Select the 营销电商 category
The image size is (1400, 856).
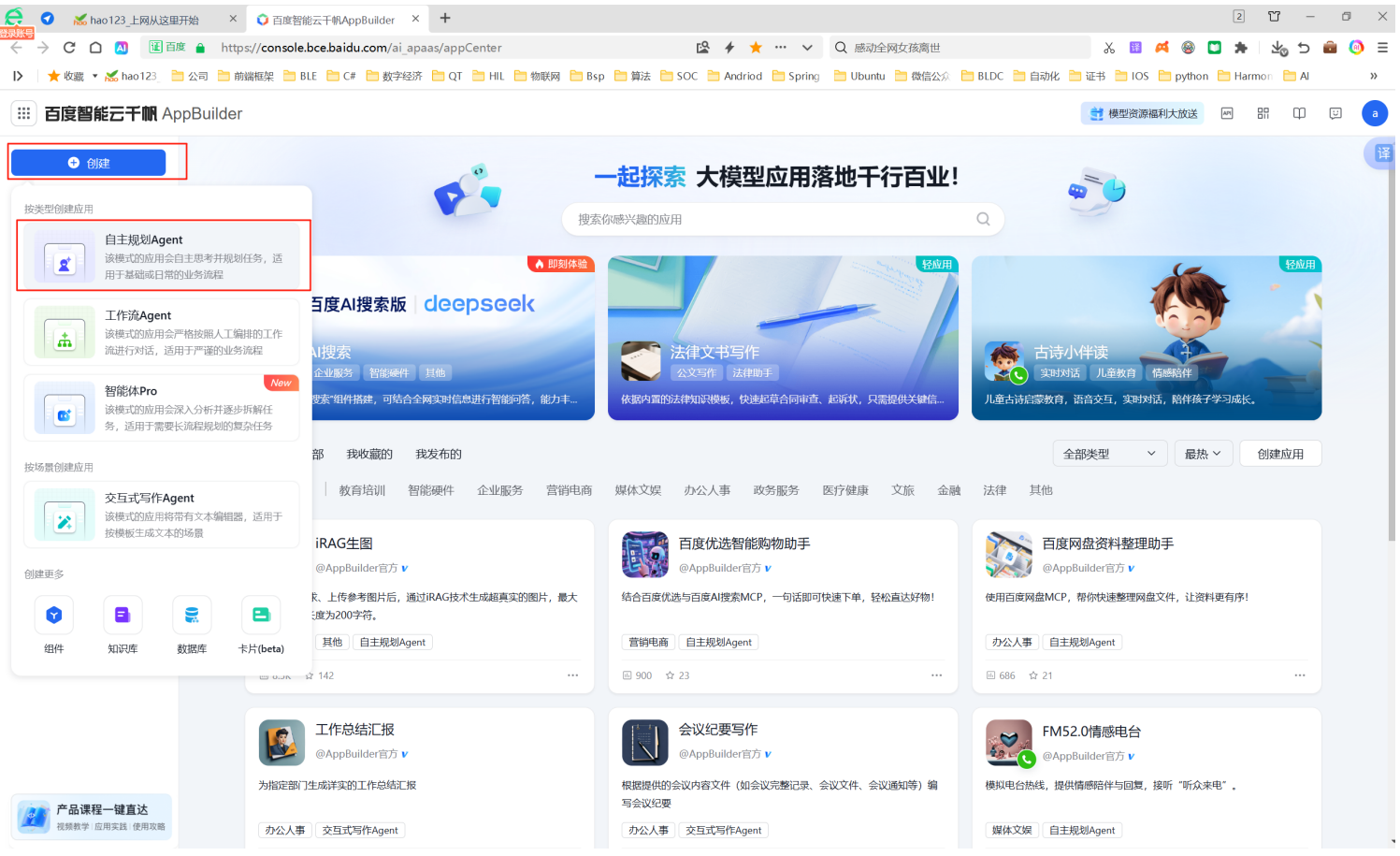pyautogui.click(x=570, y=490)
